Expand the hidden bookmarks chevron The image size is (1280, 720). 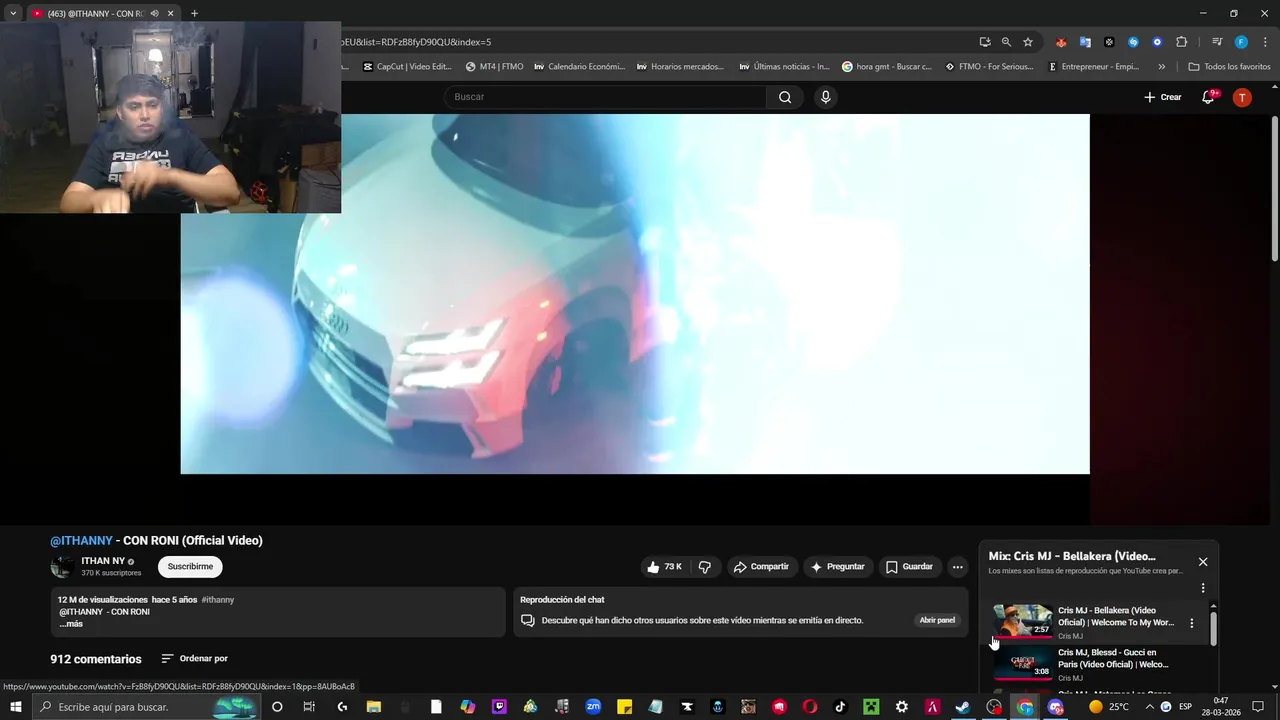point(1161,67)
